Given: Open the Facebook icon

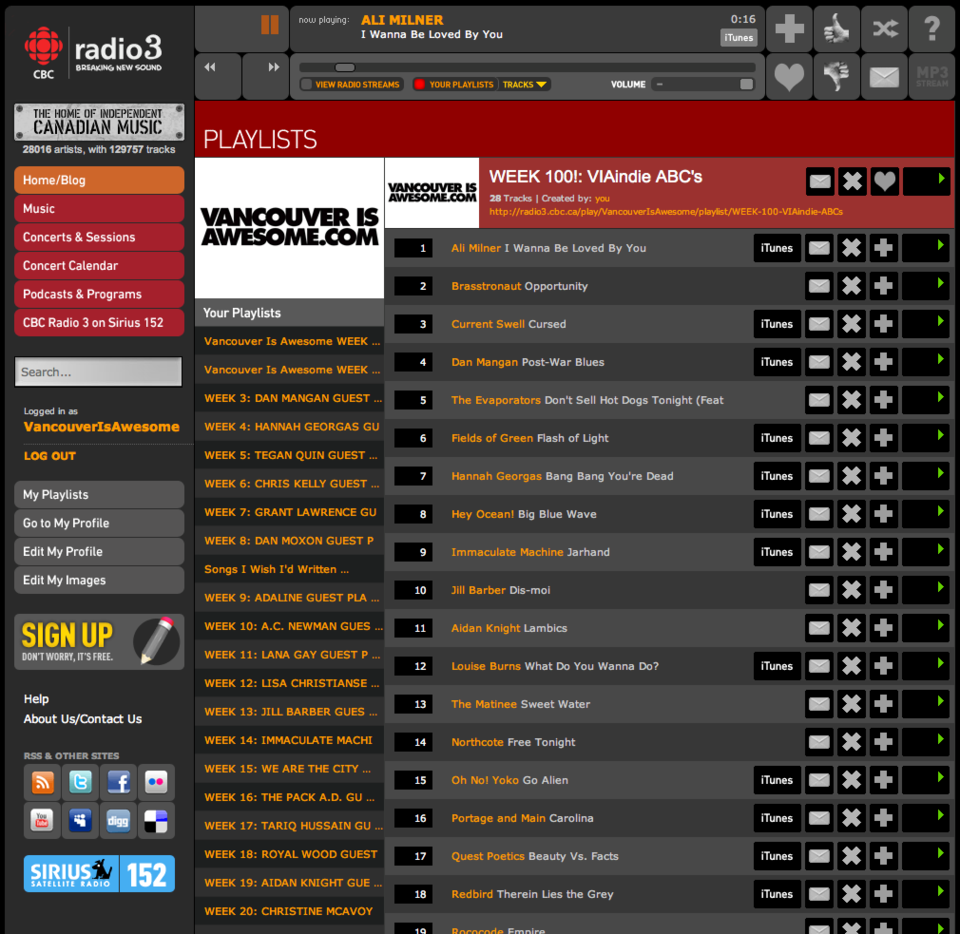Looking at the screenshot, I should point(118,782).
